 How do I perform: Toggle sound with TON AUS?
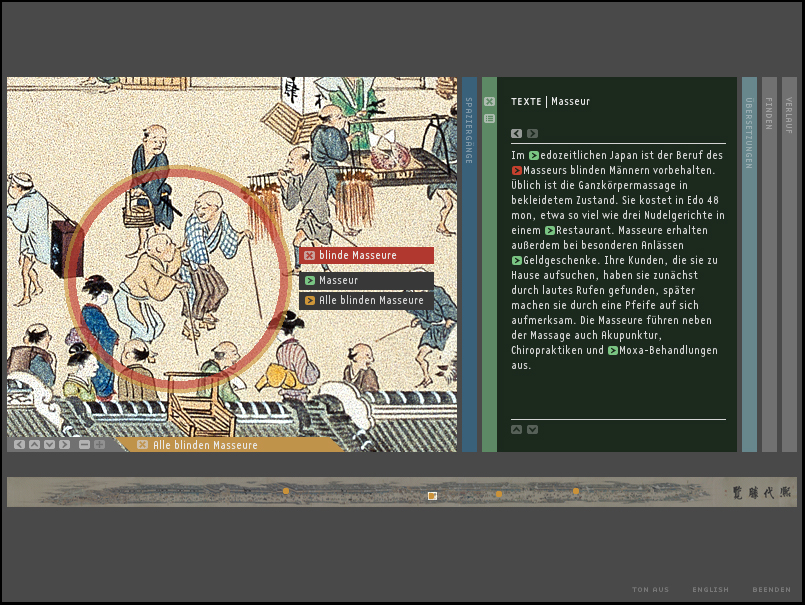650,590
